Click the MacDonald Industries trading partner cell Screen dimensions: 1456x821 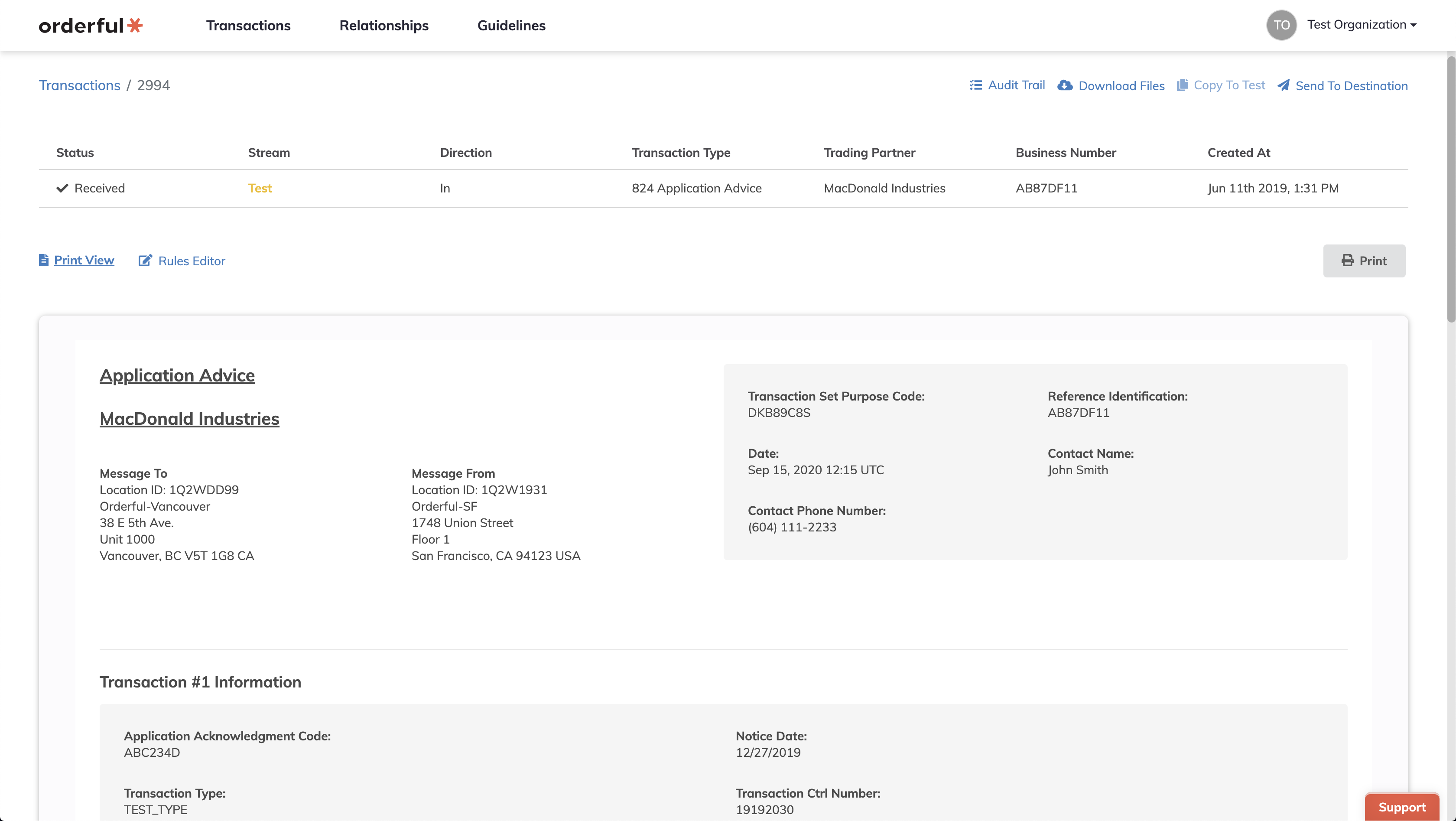click(x=884, y=188)
